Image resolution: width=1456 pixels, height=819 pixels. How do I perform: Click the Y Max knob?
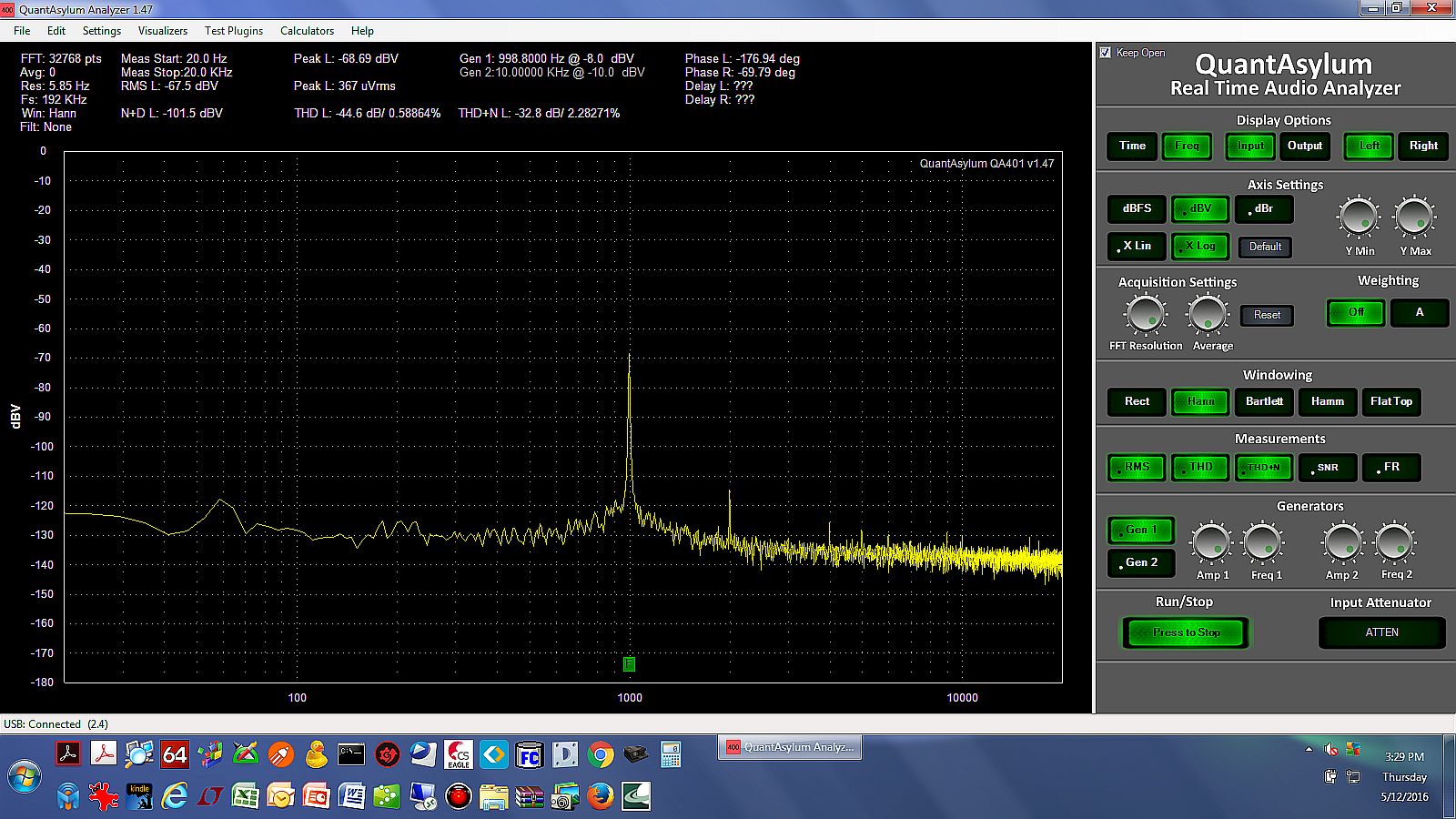pos(1414,217)
